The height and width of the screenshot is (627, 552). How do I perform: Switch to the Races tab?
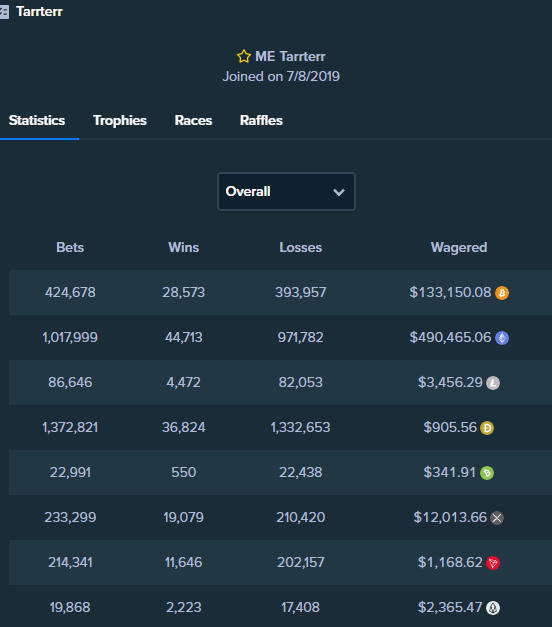(193, 120)
